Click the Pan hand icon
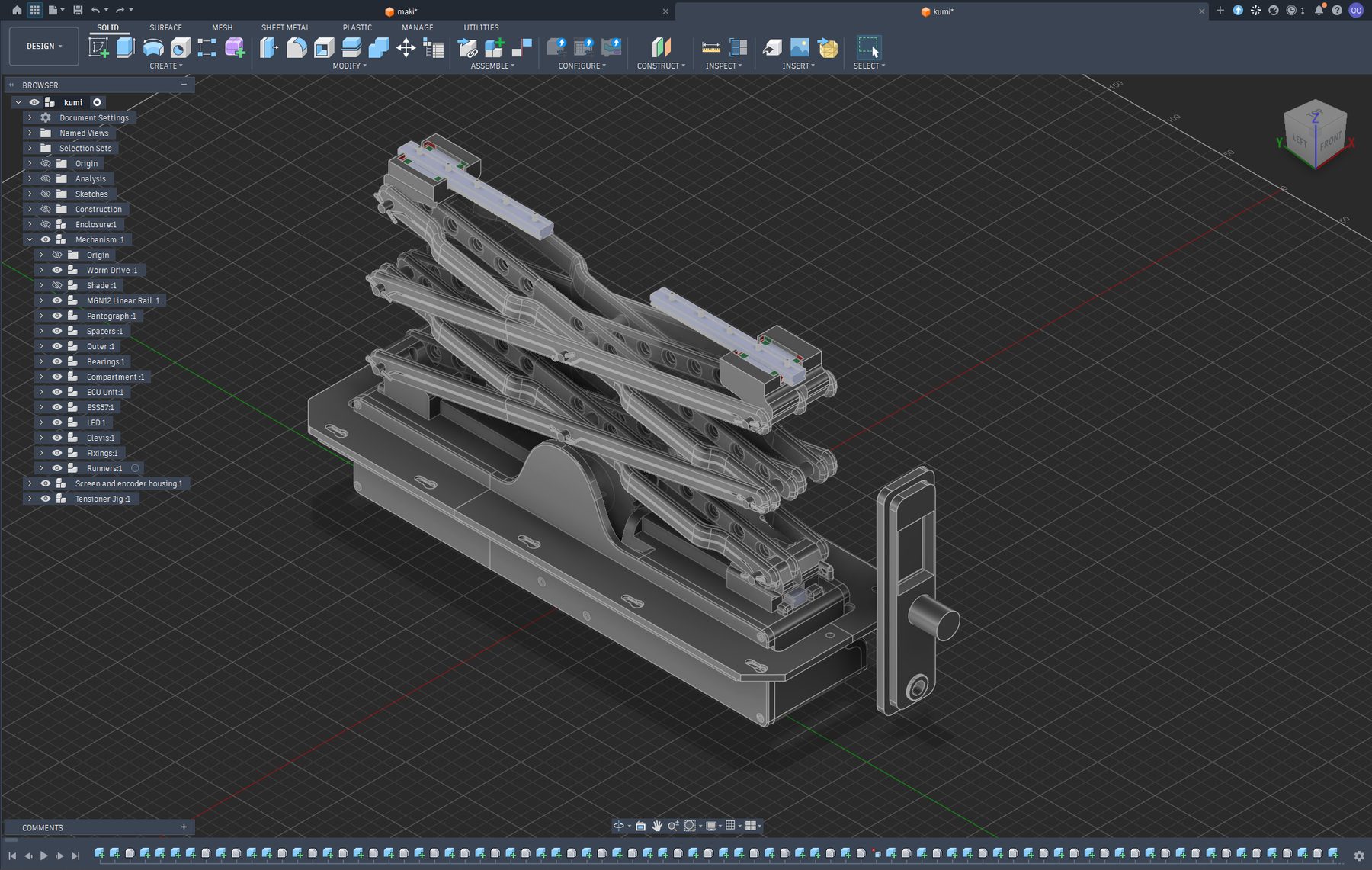1372x870 pixels. click(656, 826)
